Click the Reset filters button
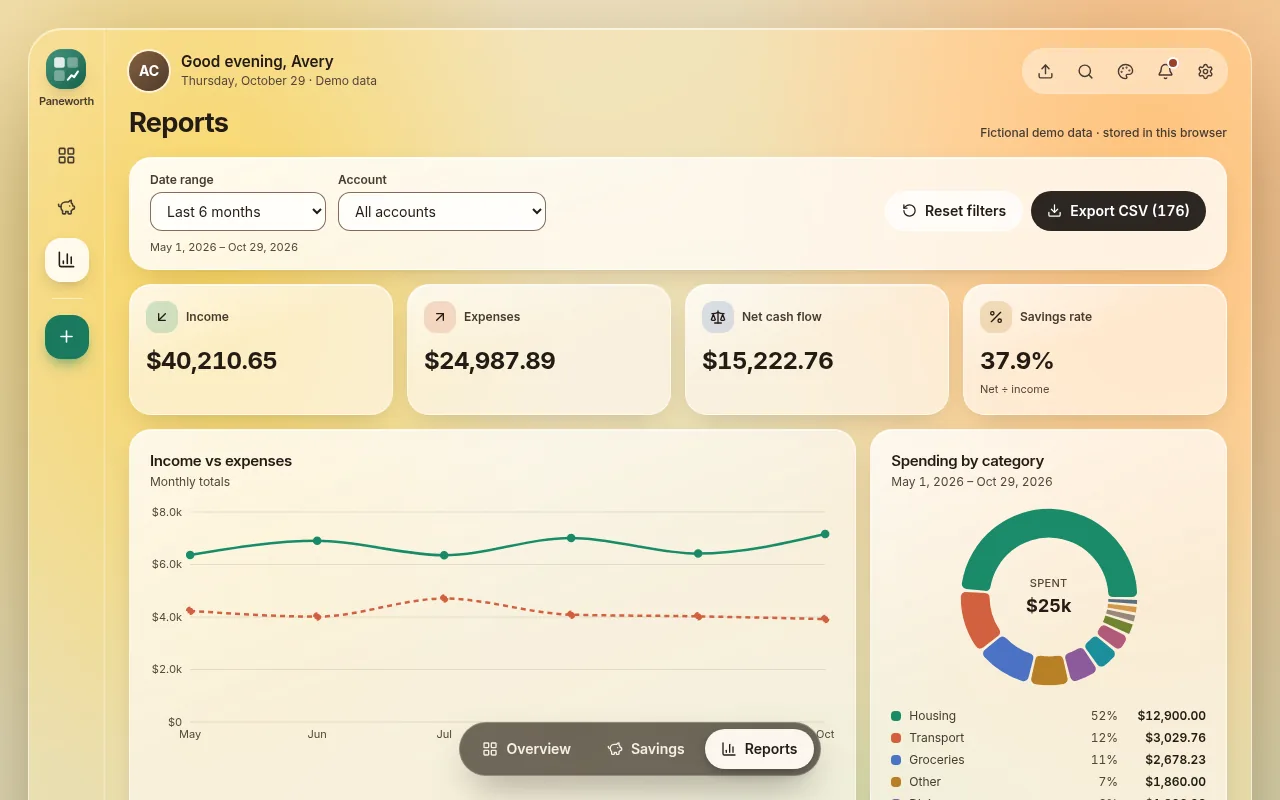Screen dimensions: 1280x800 [x=954, y=211]
